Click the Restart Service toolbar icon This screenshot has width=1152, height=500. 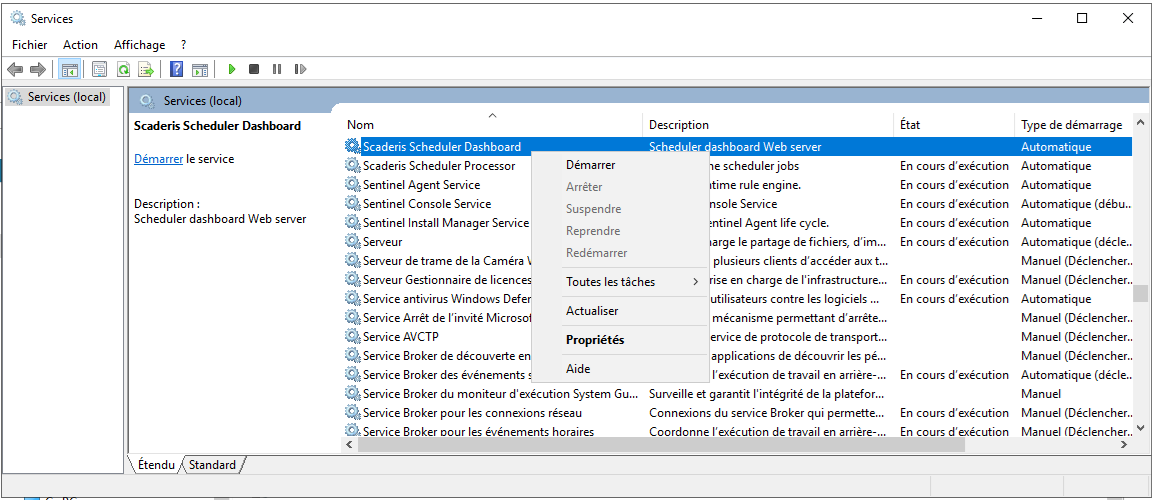[300, 69]
